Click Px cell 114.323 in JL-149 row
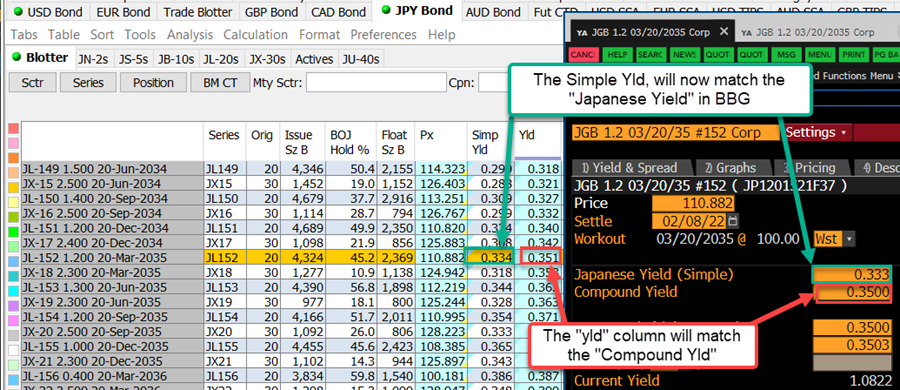900x390 pixels. coord(441,169)
